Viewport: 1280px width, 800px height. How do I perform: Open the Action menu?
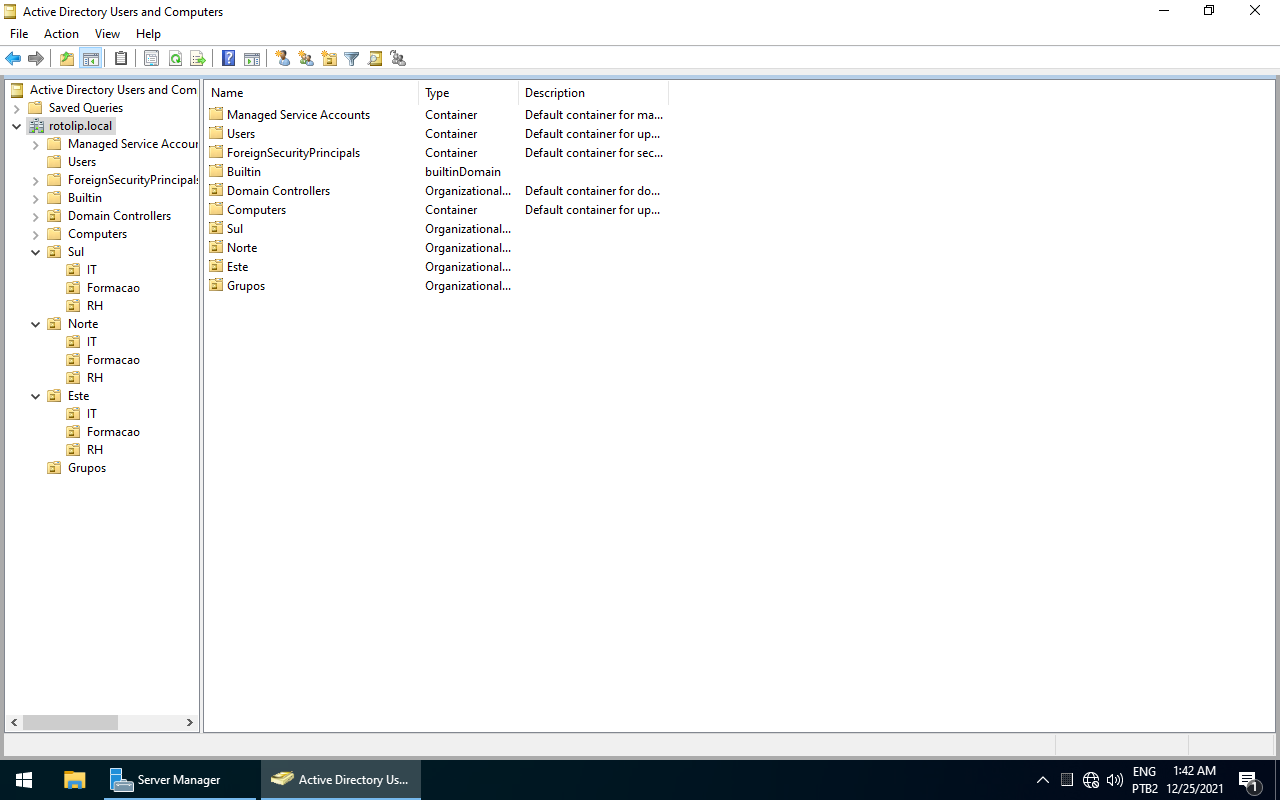[x=61, y=34]
